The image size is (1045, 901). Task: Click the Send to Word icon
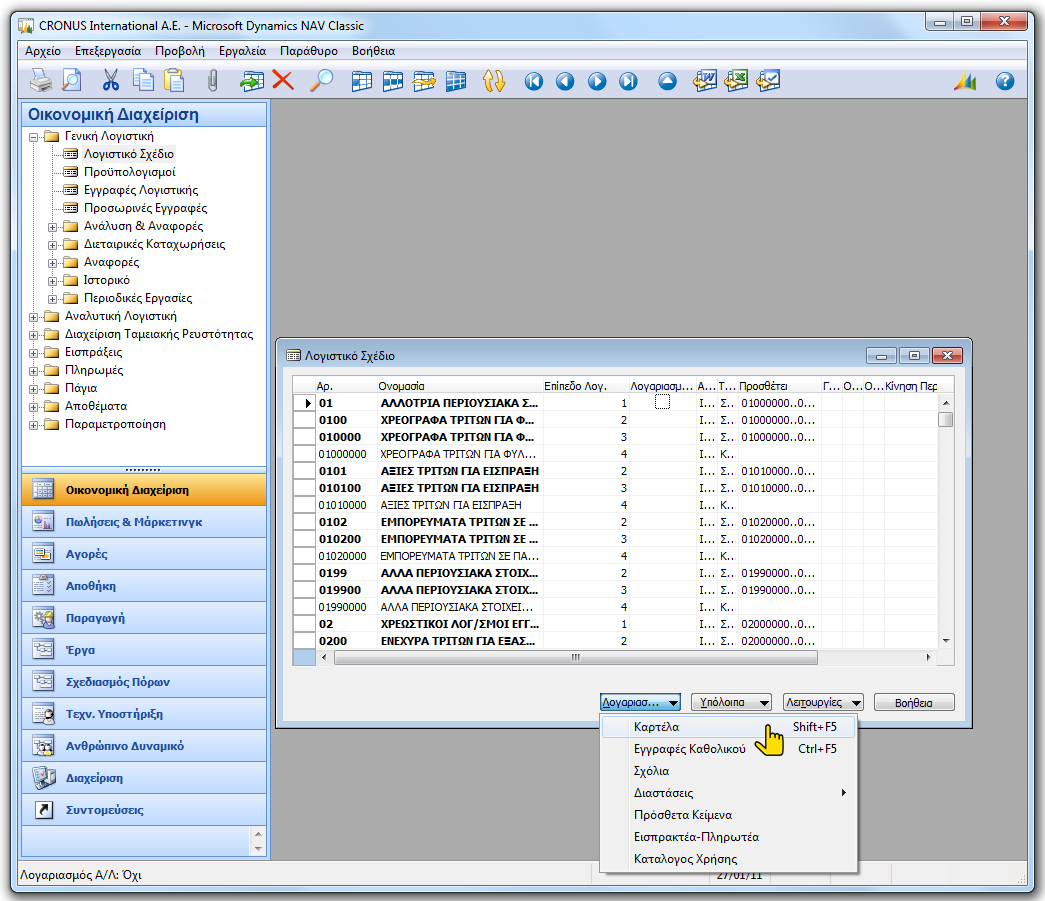[x=705, y=81]
